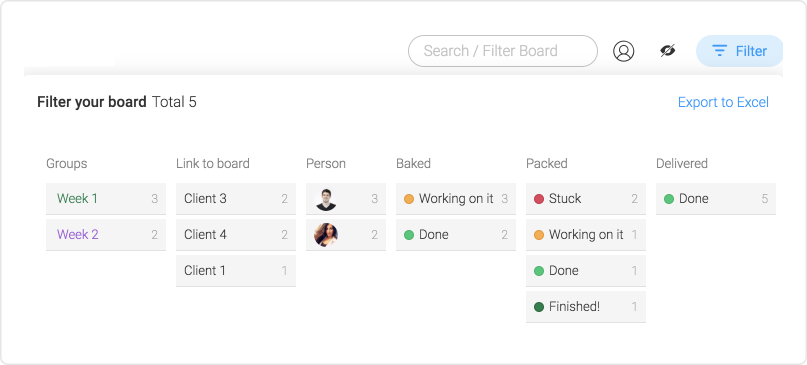The image size is (807, 365).
Task: Click the person filter icon in the toolbar
Action: pos(623,51)
